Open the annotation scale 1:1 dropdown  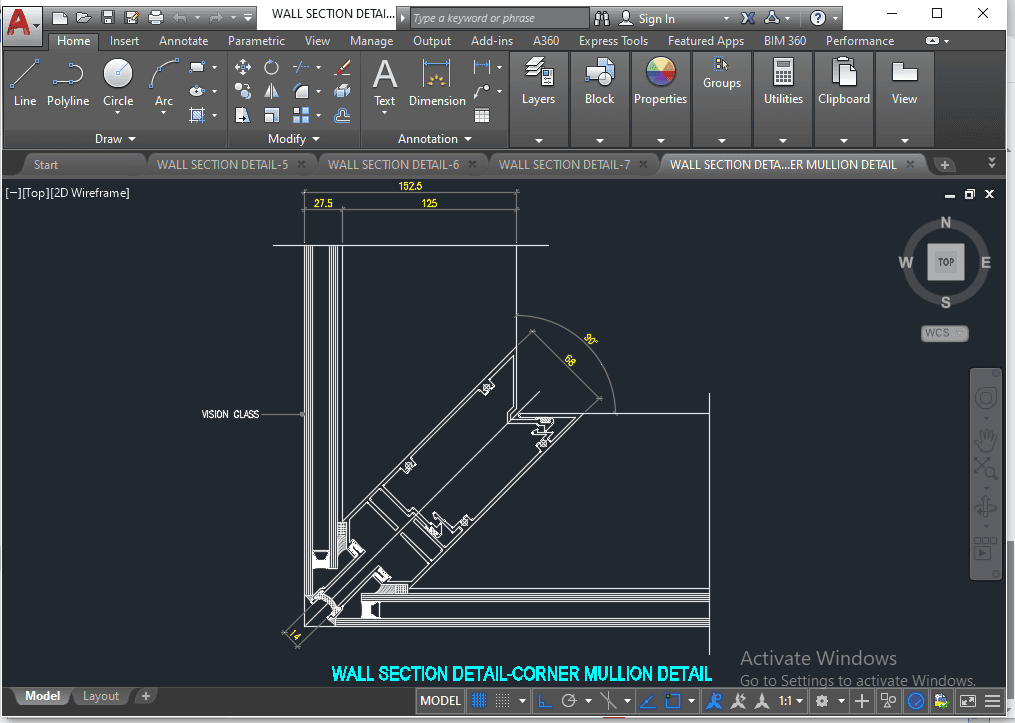(x=790, y=701)
